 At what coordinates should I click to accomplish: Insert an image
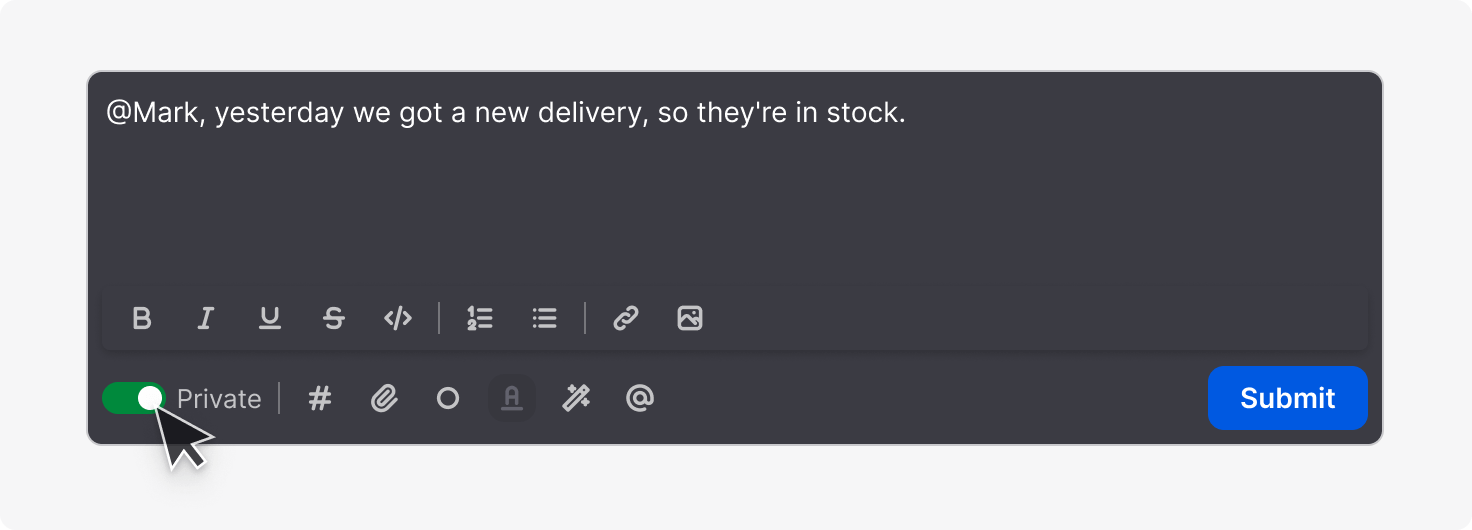690,318
